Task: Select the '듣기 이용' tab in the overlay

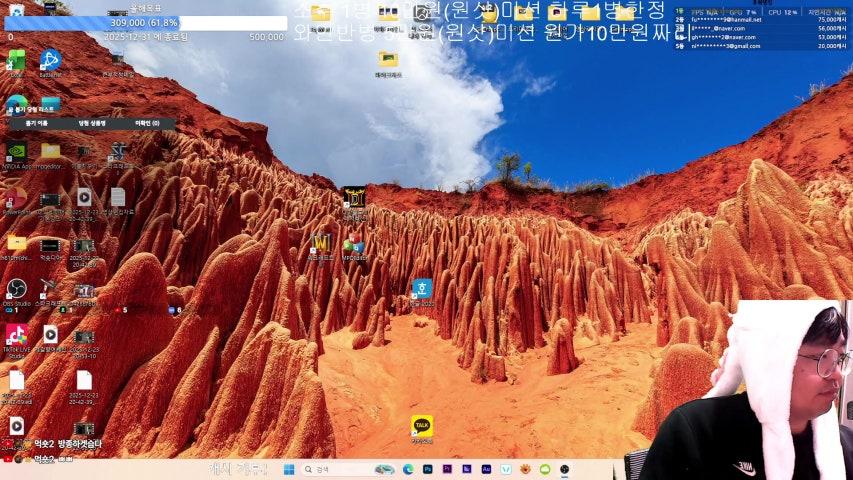Action: (x=36, y=123)
